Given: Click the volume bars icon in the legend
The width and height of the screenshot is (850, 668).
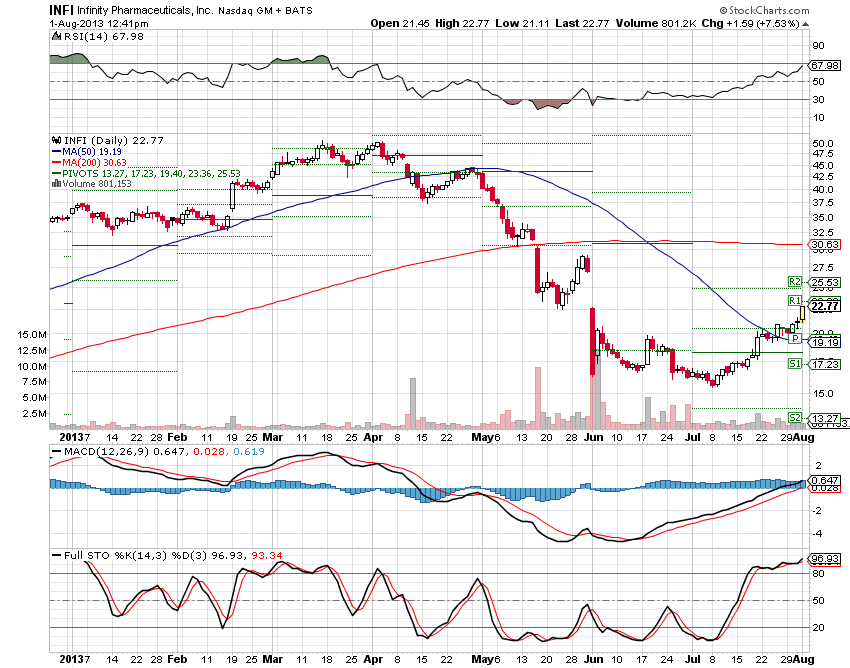Looking at the screenshot, I should (56, 183).
